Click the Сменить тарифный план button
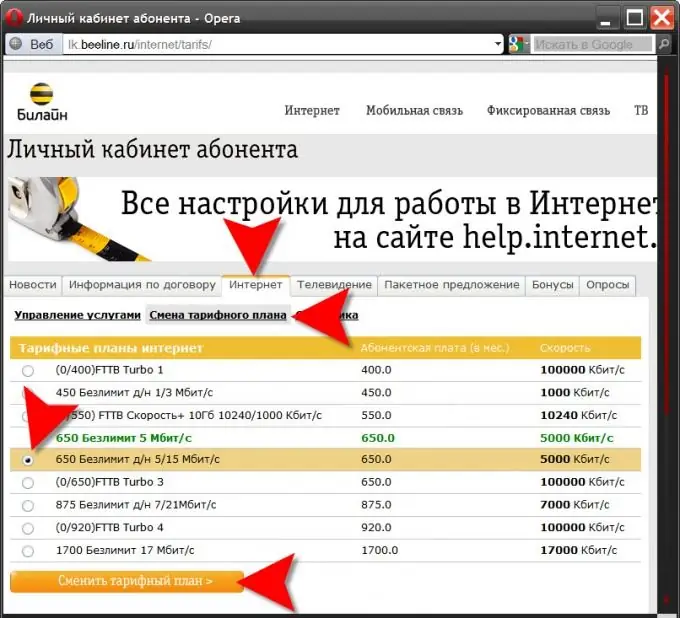The width and height of the screenshot is (680, 618). click(x=127, y=581)
